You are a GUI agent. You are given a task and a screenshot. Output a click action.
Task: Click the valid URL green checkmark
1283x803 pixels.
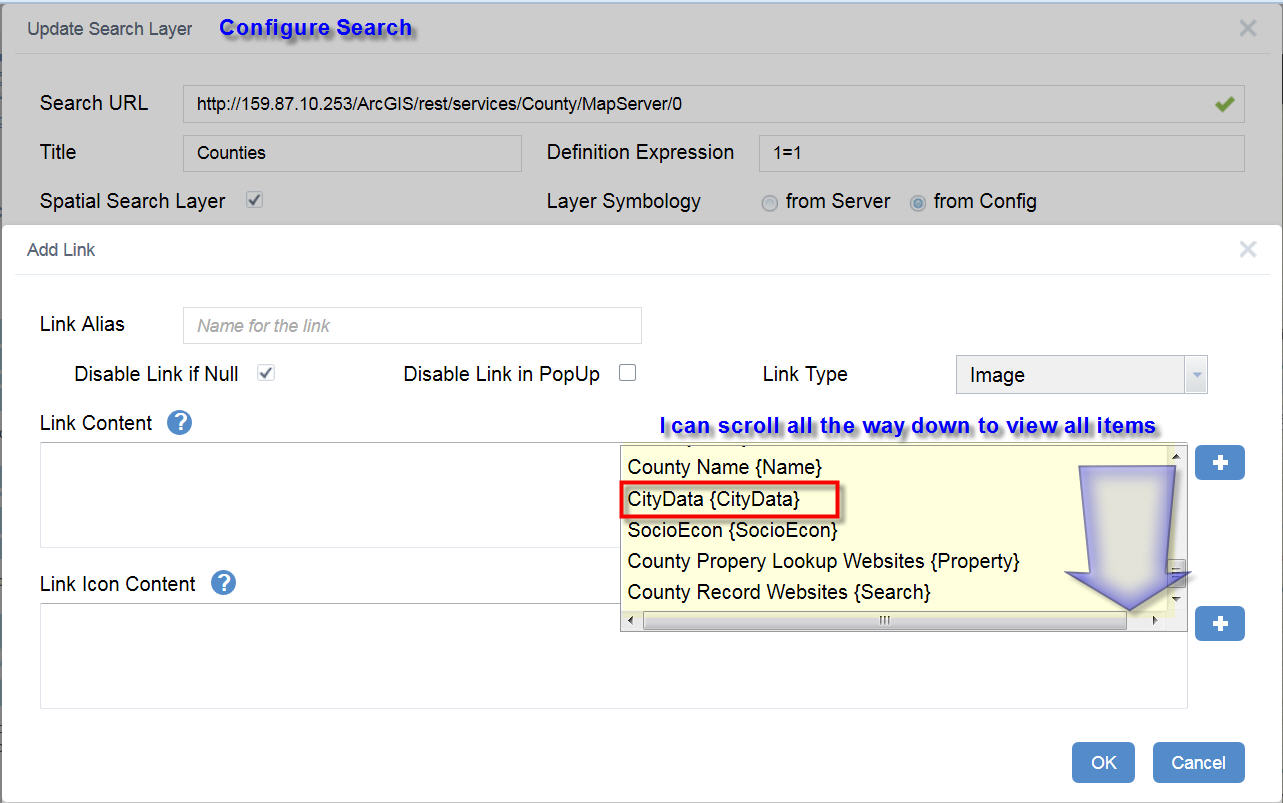pos(1224,104)
